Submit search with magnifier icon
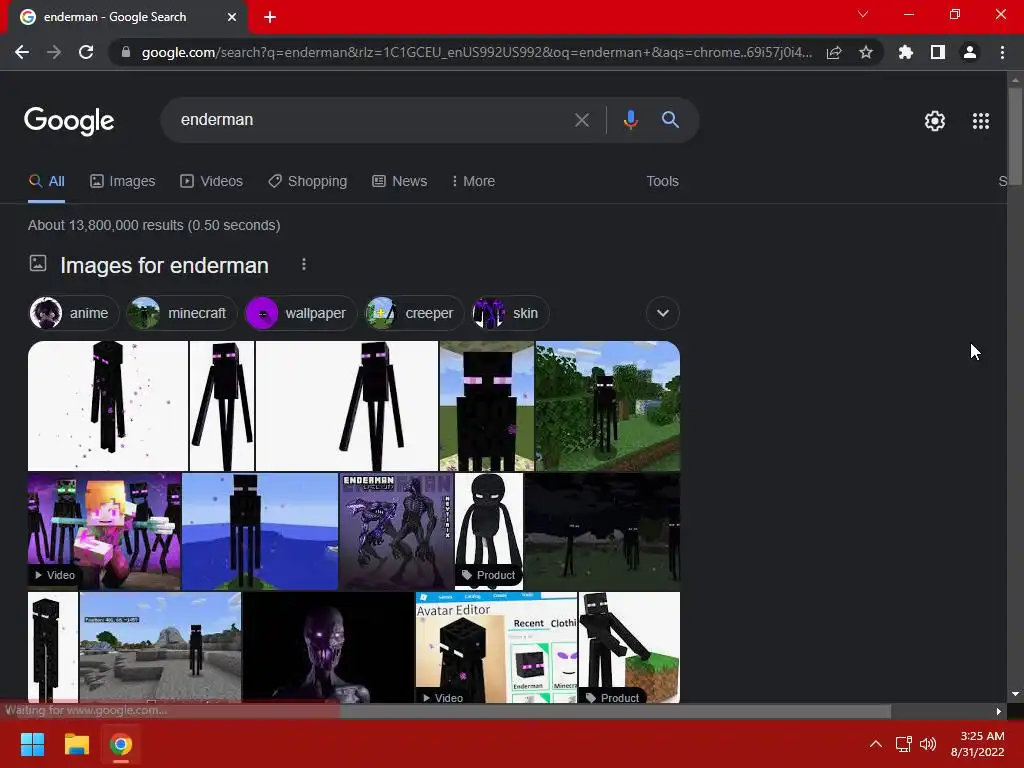 (670, 120)
